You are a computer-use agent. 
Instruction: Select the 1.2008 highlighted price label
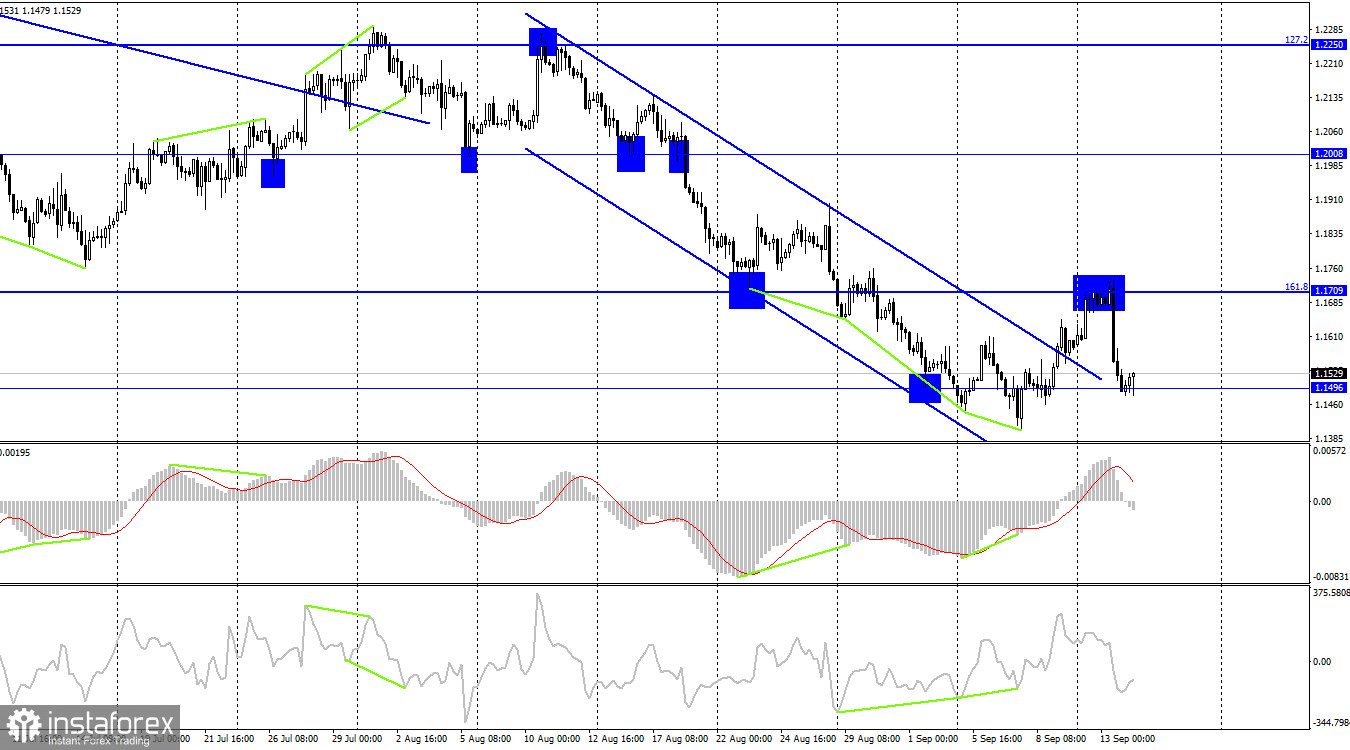pos(1329,154)
